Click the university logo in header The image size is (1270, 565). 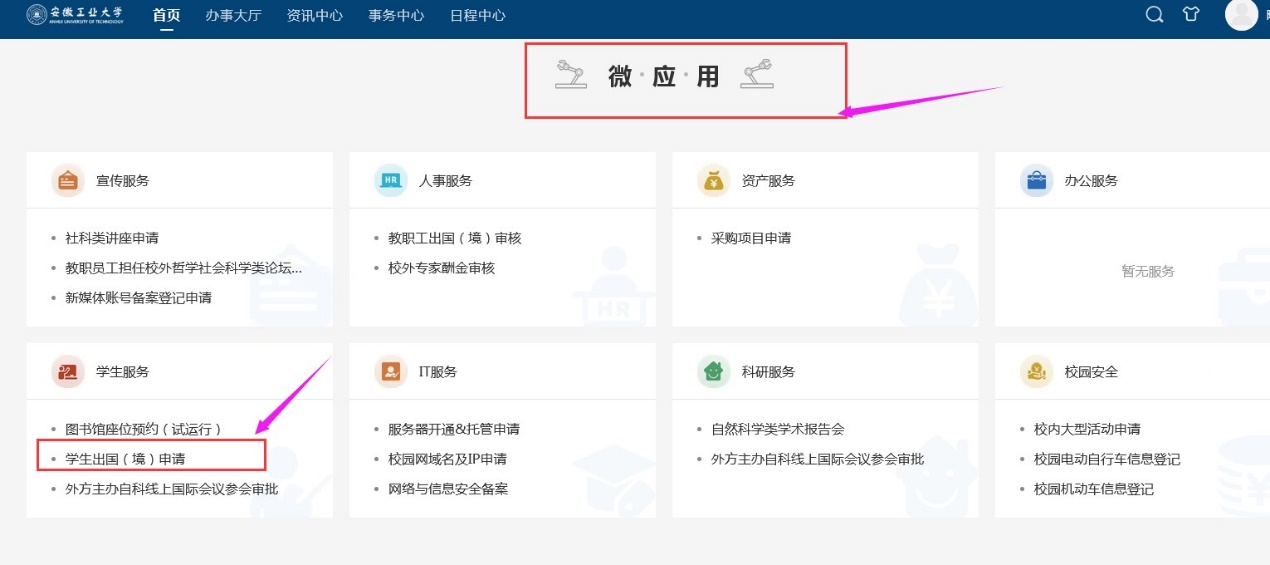click(x=74, y=15)
